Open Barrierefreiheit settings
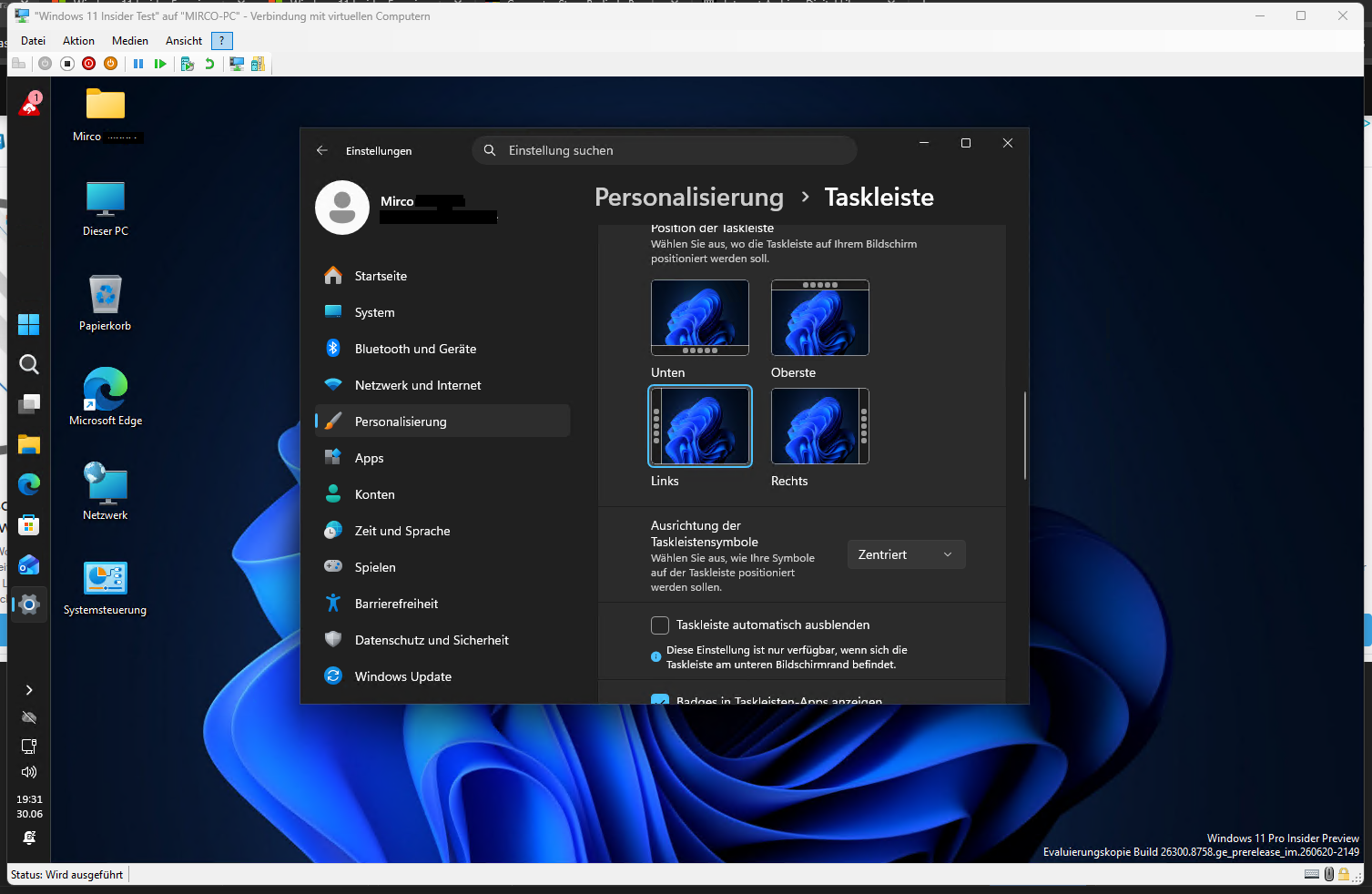The width and height of the screenshot is (1372, 894). click(442, 604)
